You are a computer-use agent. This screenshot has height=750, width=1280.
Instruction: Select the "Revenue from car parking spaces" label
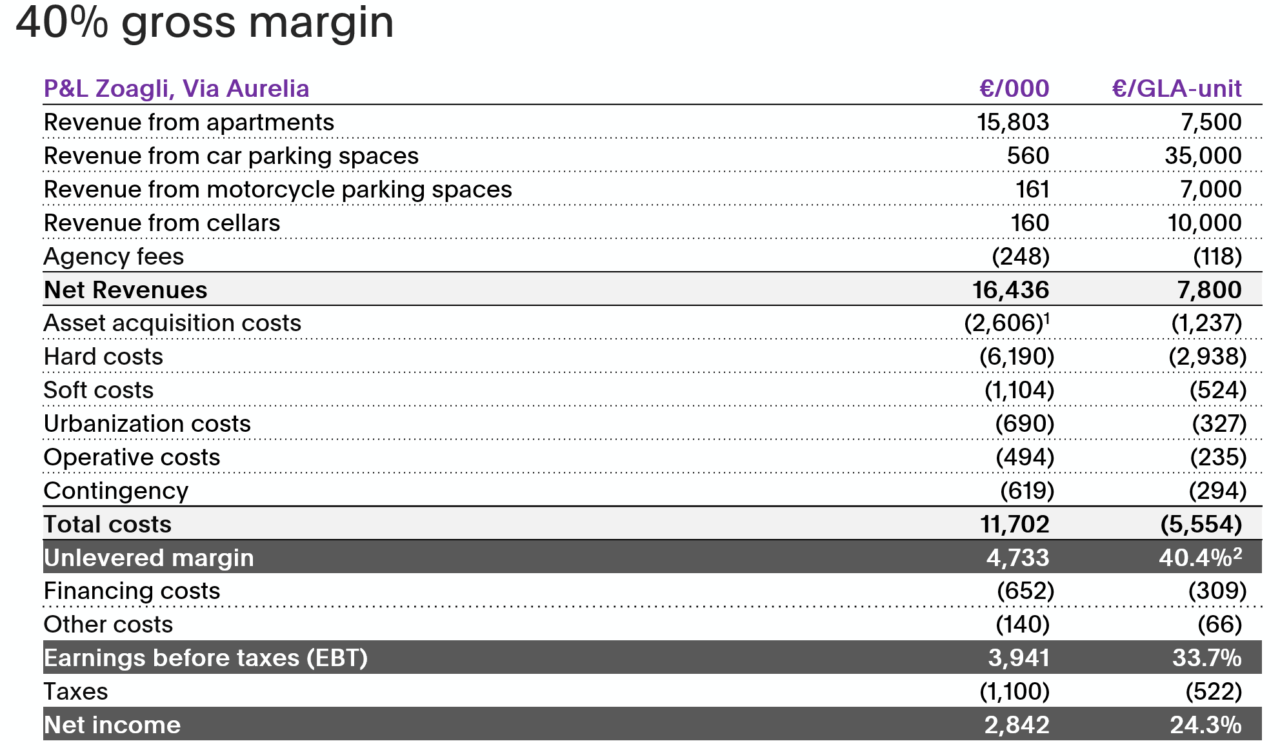pos(231,156)
